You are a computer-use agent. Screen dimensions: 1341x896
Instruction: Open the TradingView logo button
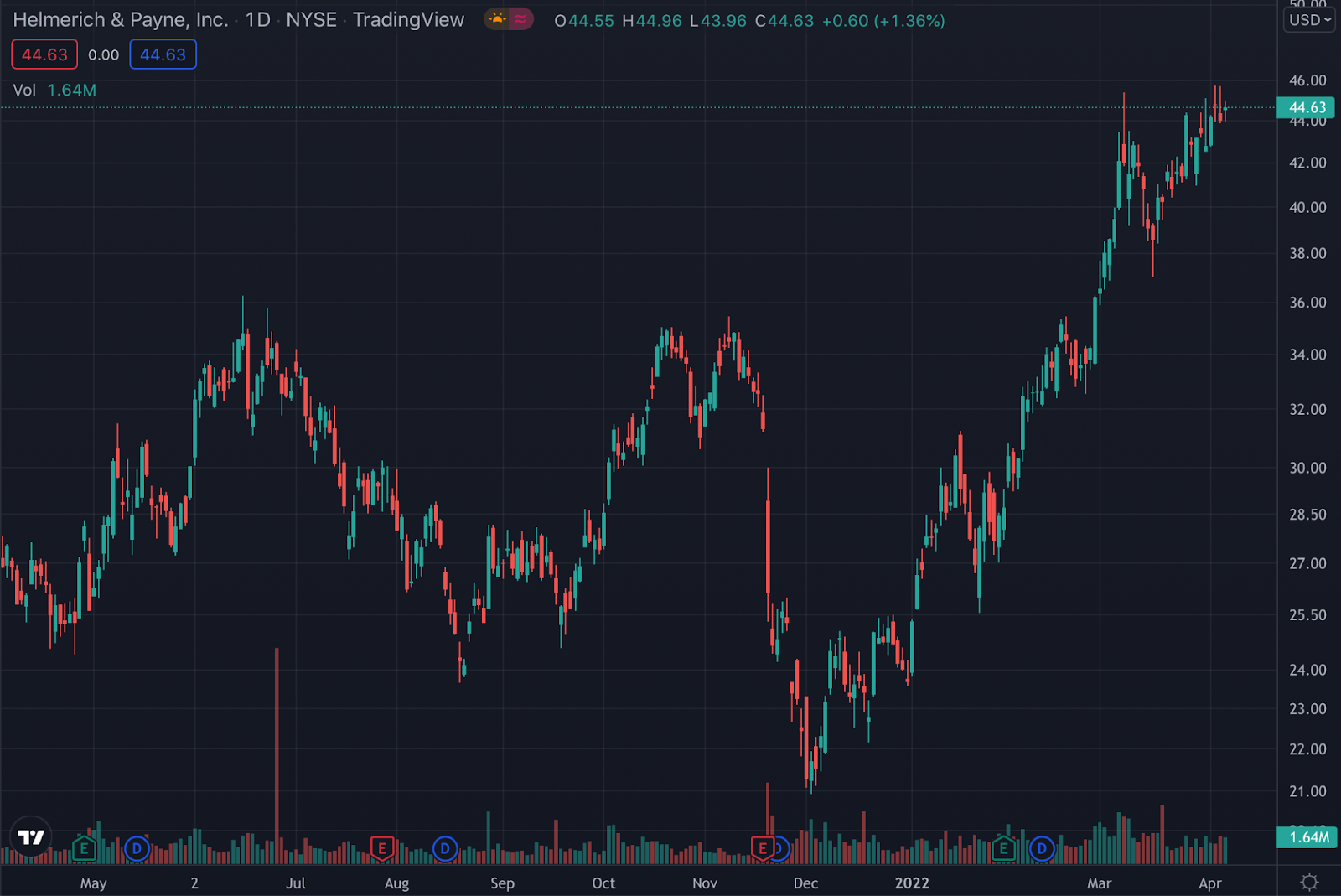pyautogui.click(x=31, y=836)
